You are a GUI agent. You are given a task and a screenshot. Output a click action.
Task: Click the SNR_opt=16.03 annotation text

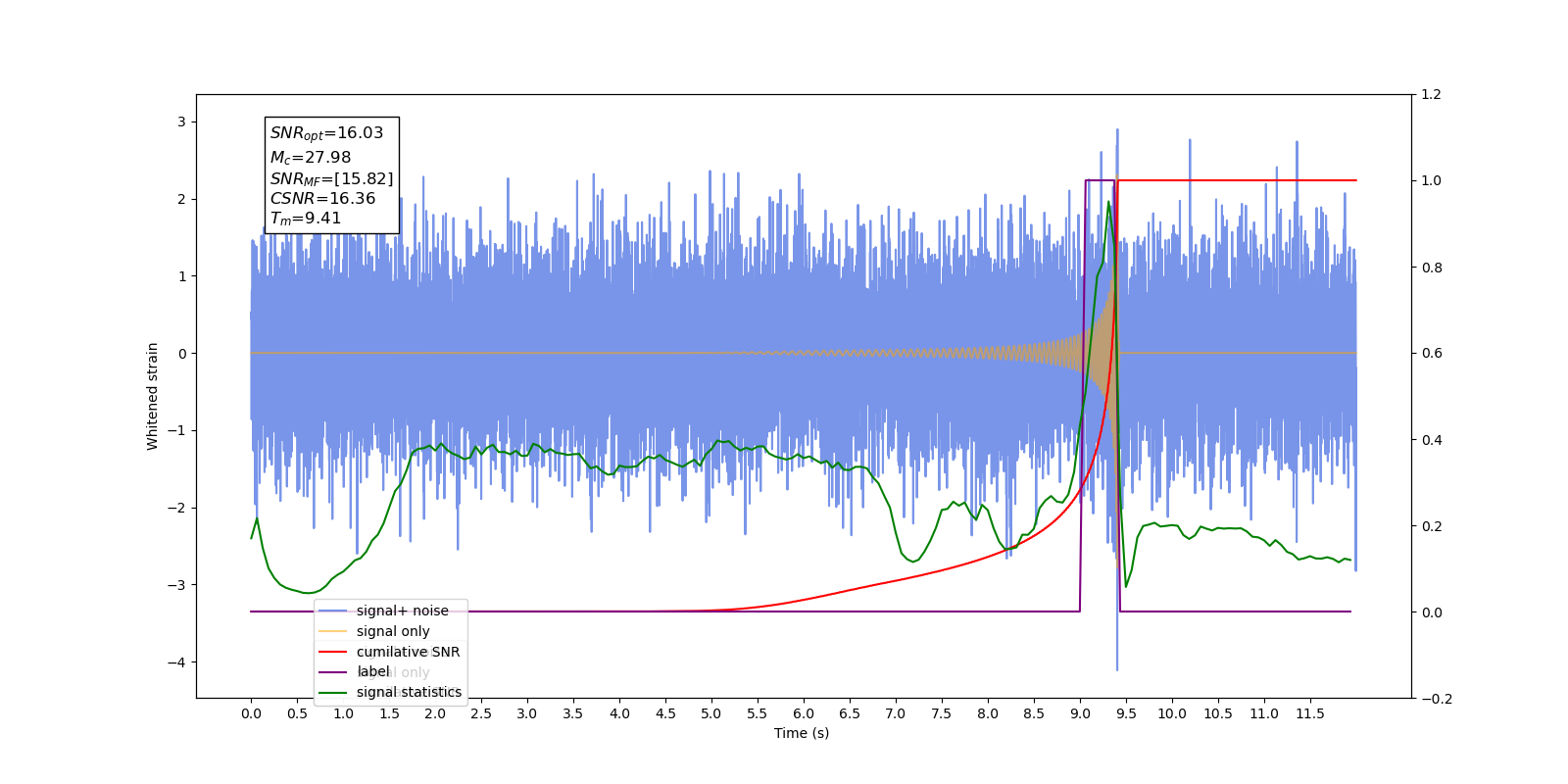(326, 134)
